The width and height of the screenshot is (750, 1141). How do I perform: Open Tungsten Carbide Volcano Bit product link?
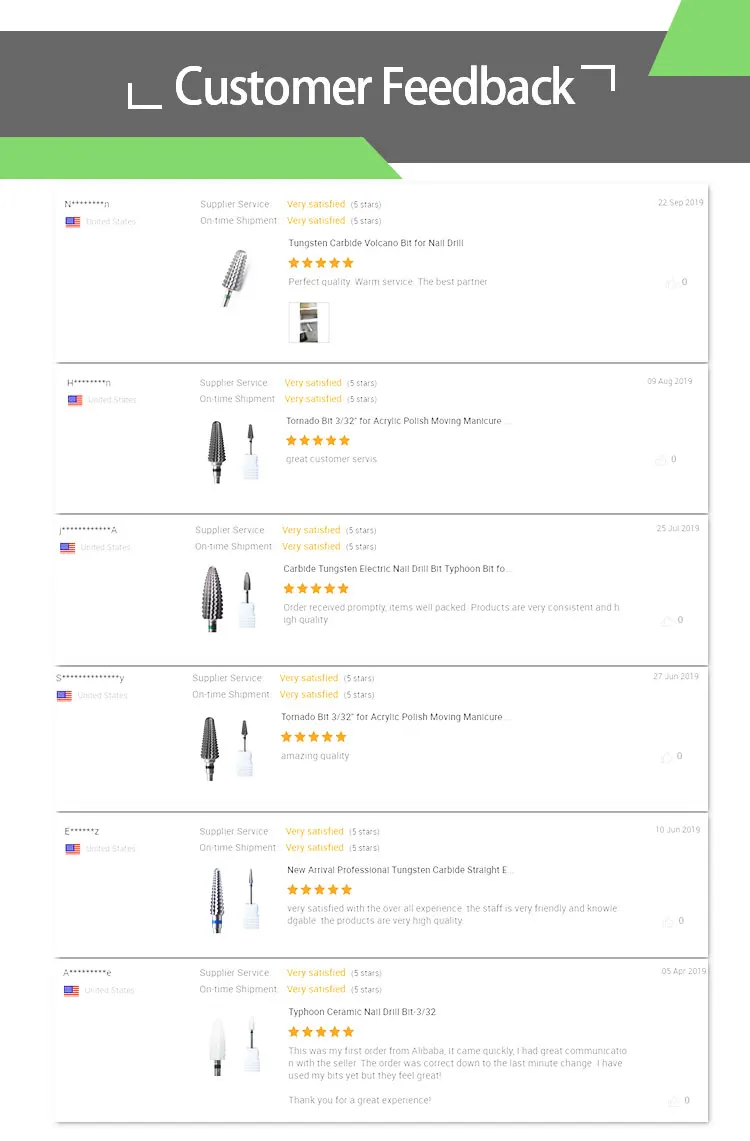(376, 243)
